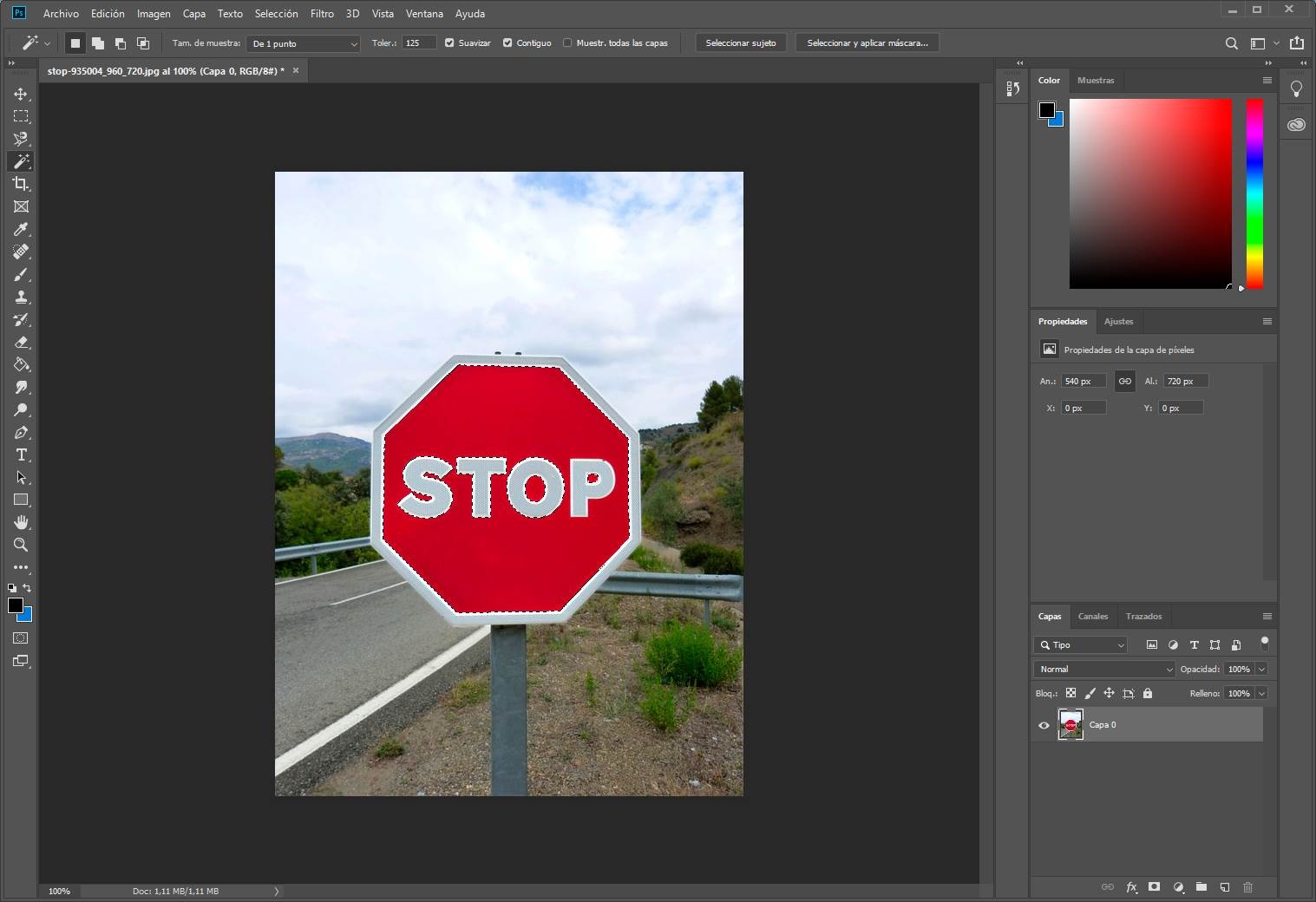Click Seleccionar y aplicar máscara button
This screenshot has height=902, width=1316.
tap(868, 43)
